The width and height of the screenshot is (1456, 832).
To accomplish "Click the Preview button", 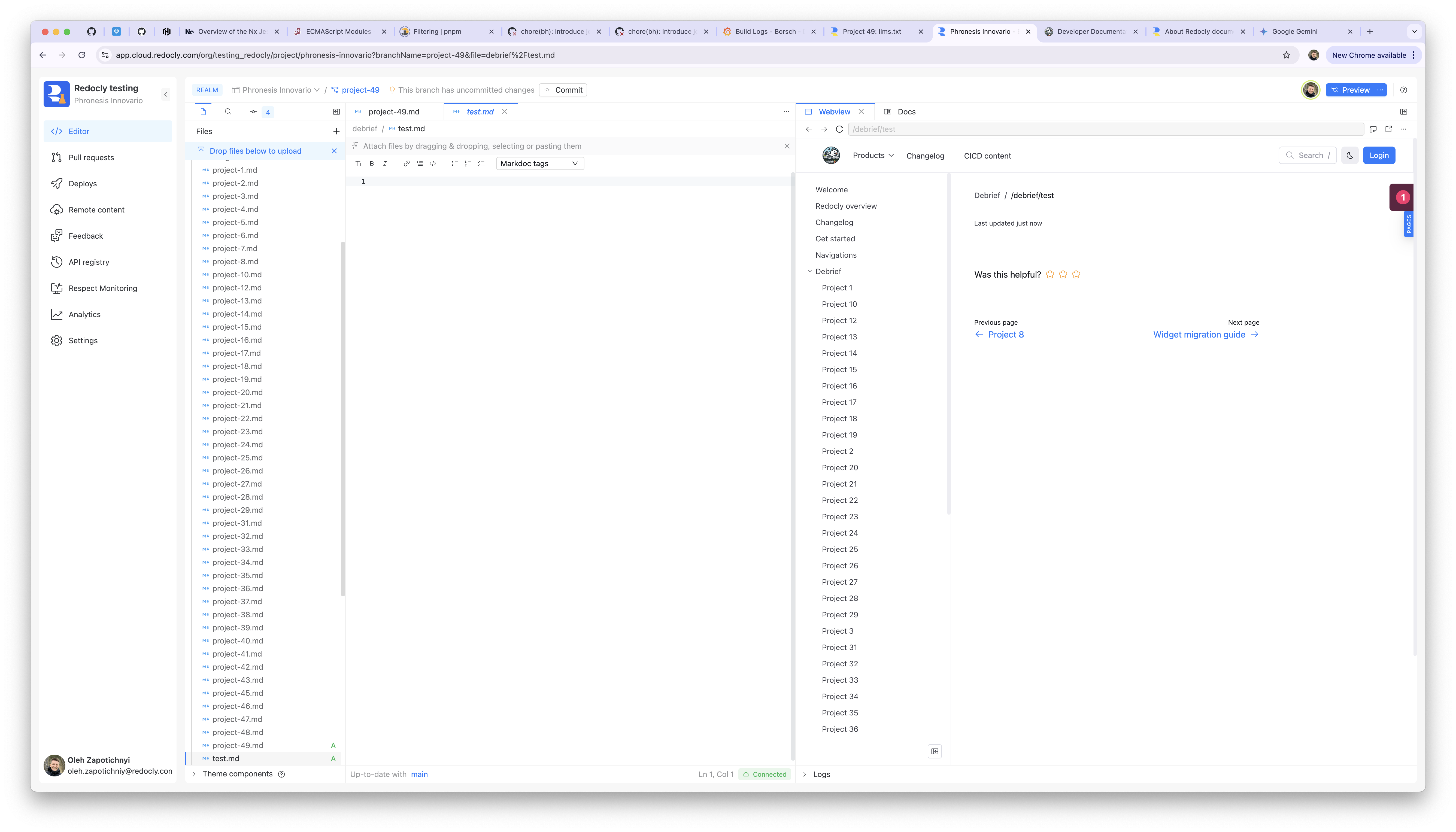I will coord(1350,90).
